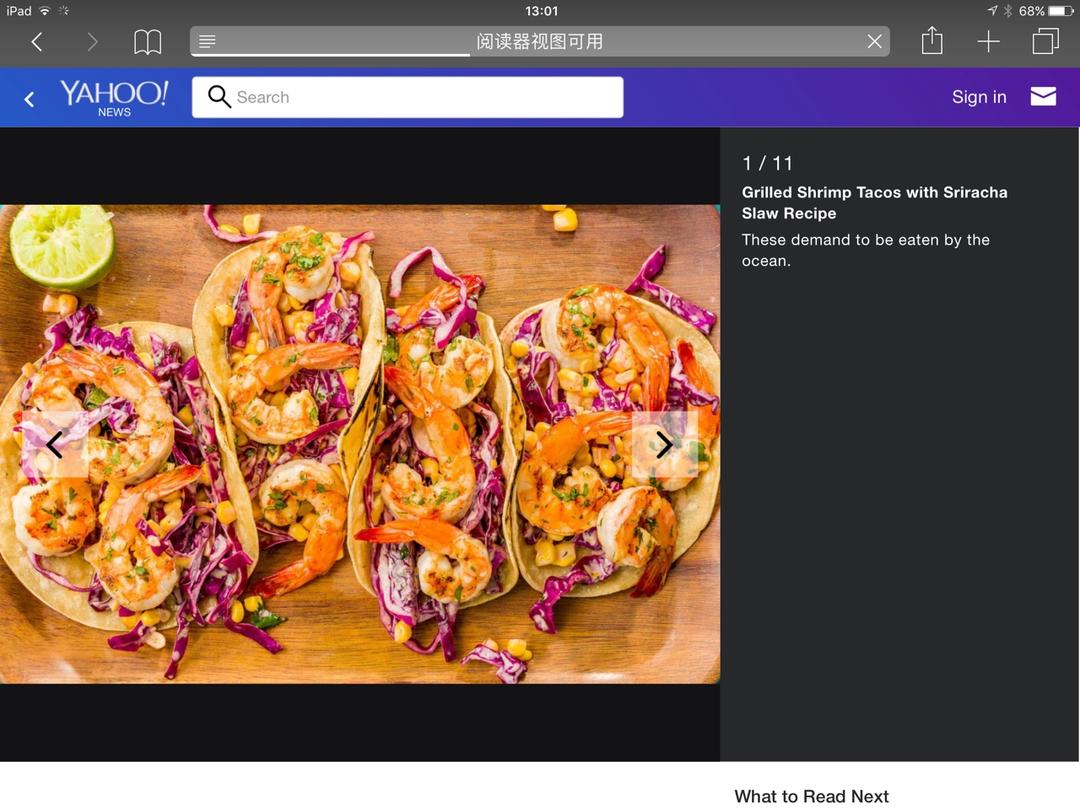
Task: Open the Safari share sheet icon
Action: (932, 41)
